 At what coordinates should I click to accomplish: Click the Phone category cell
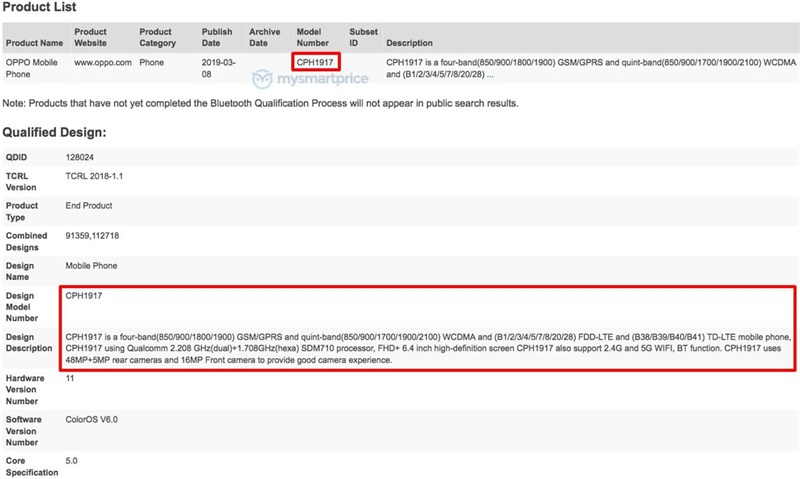click(152, 62)
